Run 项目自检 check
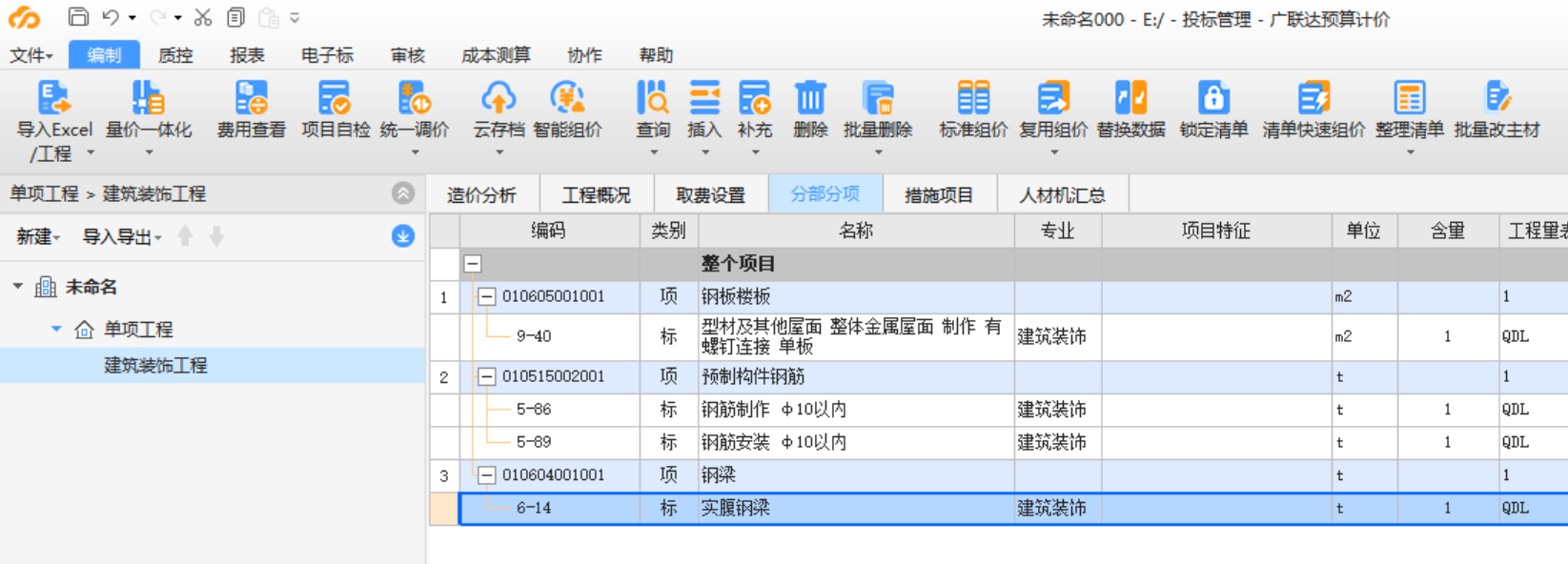The image size is (1568, 564). tap(336, 110)
